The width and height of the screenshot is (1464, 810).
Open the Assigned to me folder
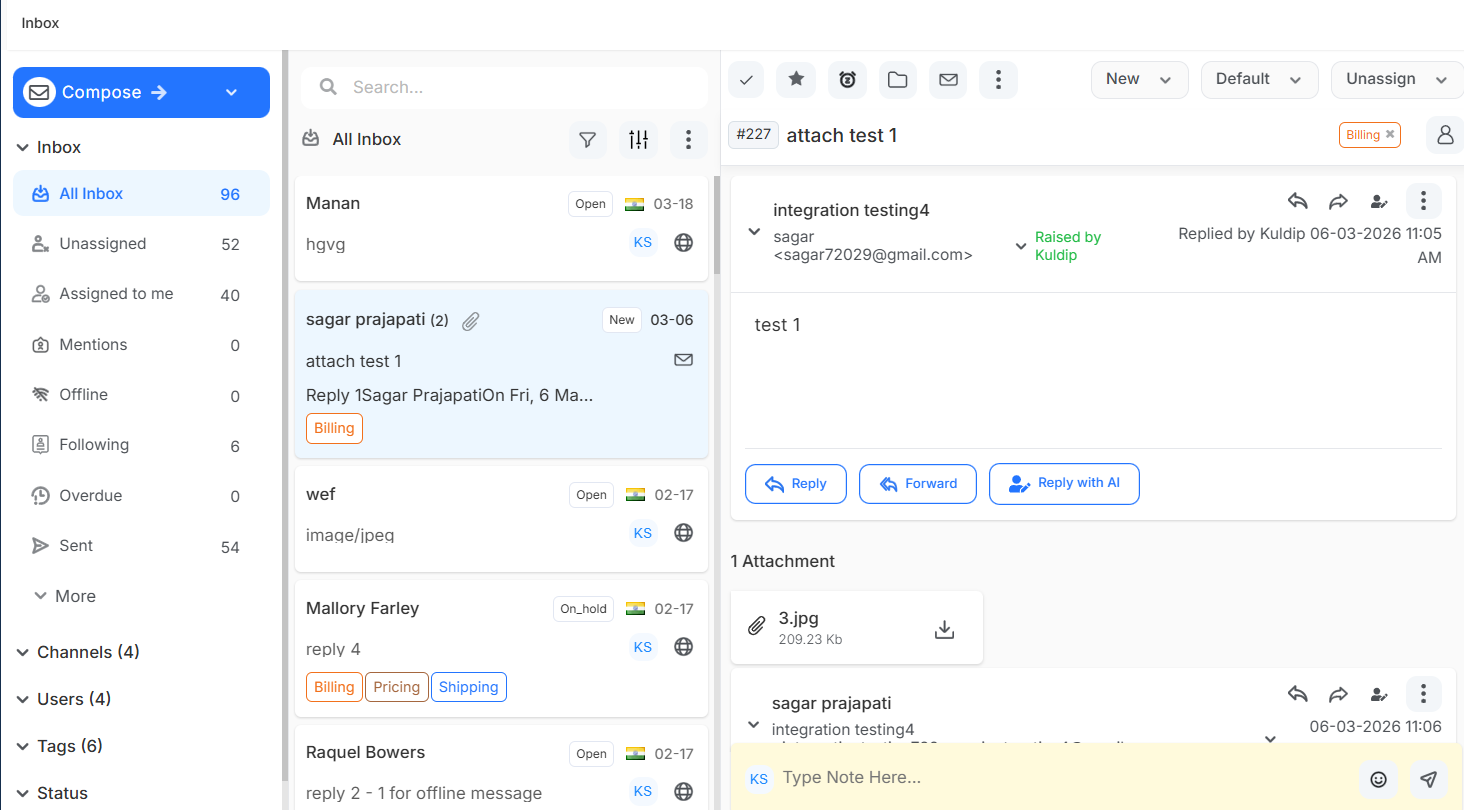pos(141,294)
